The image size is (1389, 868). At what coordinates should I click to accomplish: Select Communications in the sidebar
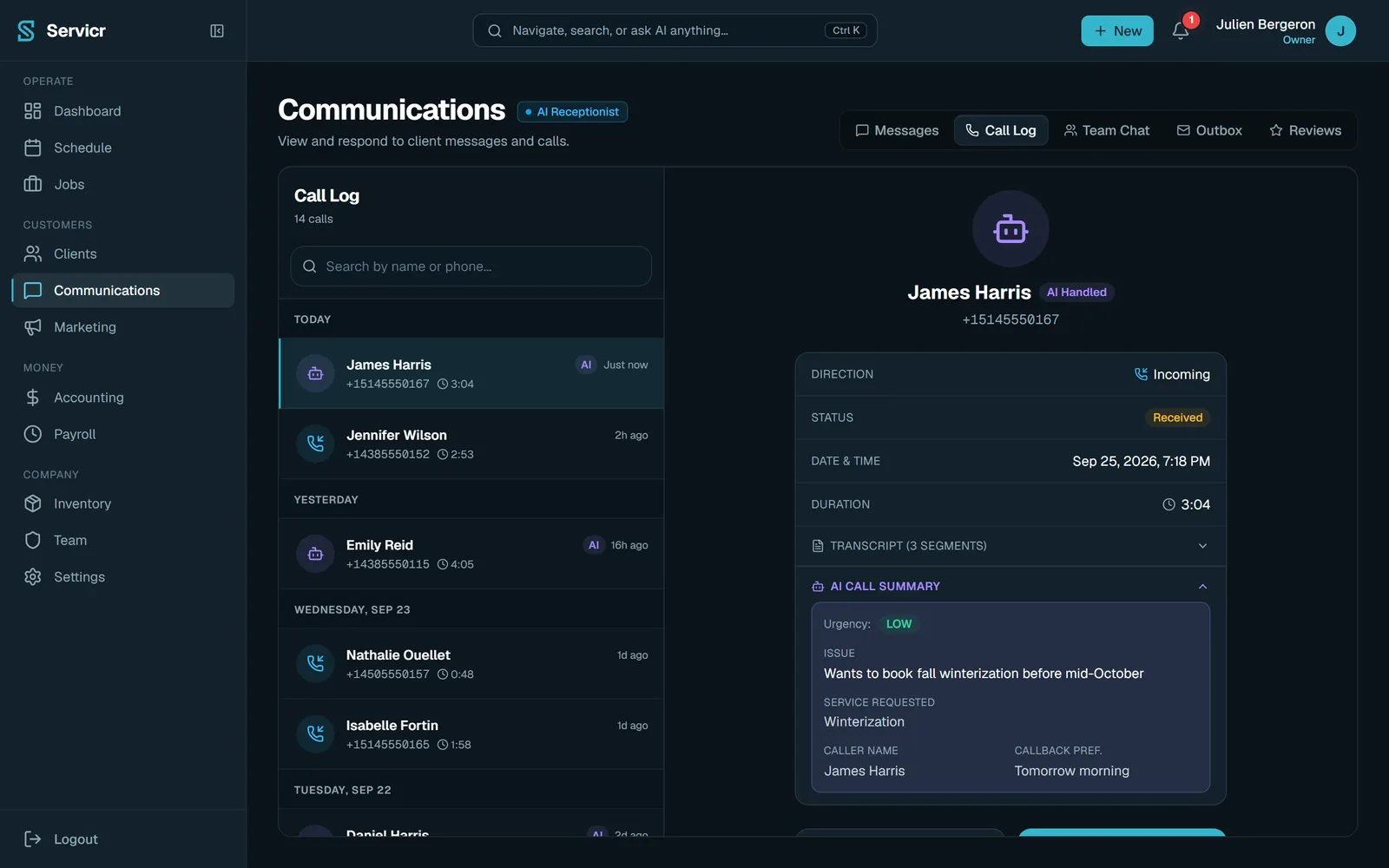tap(122, 290)
